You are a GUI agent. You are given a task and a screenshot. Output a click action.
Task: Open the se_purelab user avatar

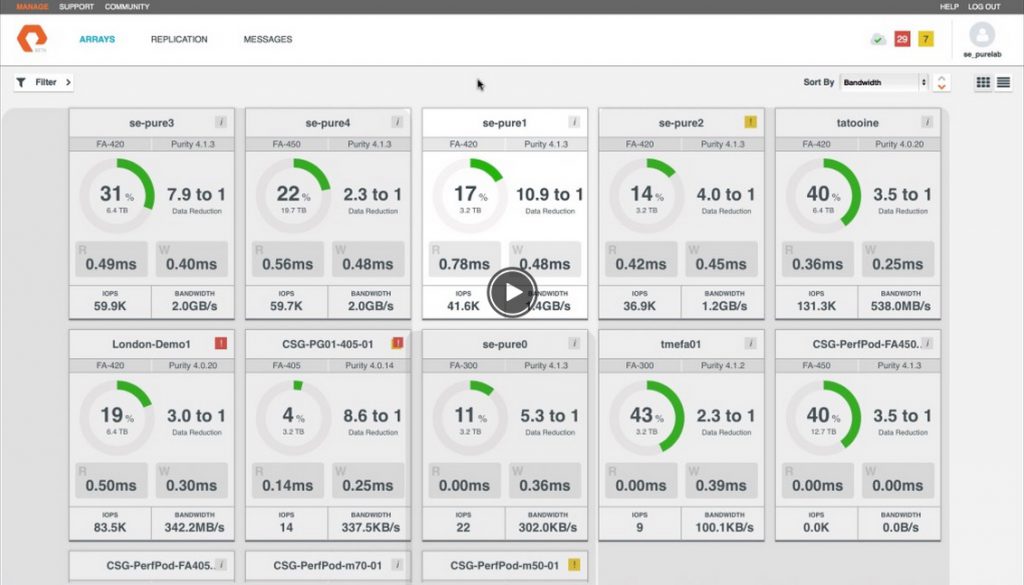tap(982, 35)
